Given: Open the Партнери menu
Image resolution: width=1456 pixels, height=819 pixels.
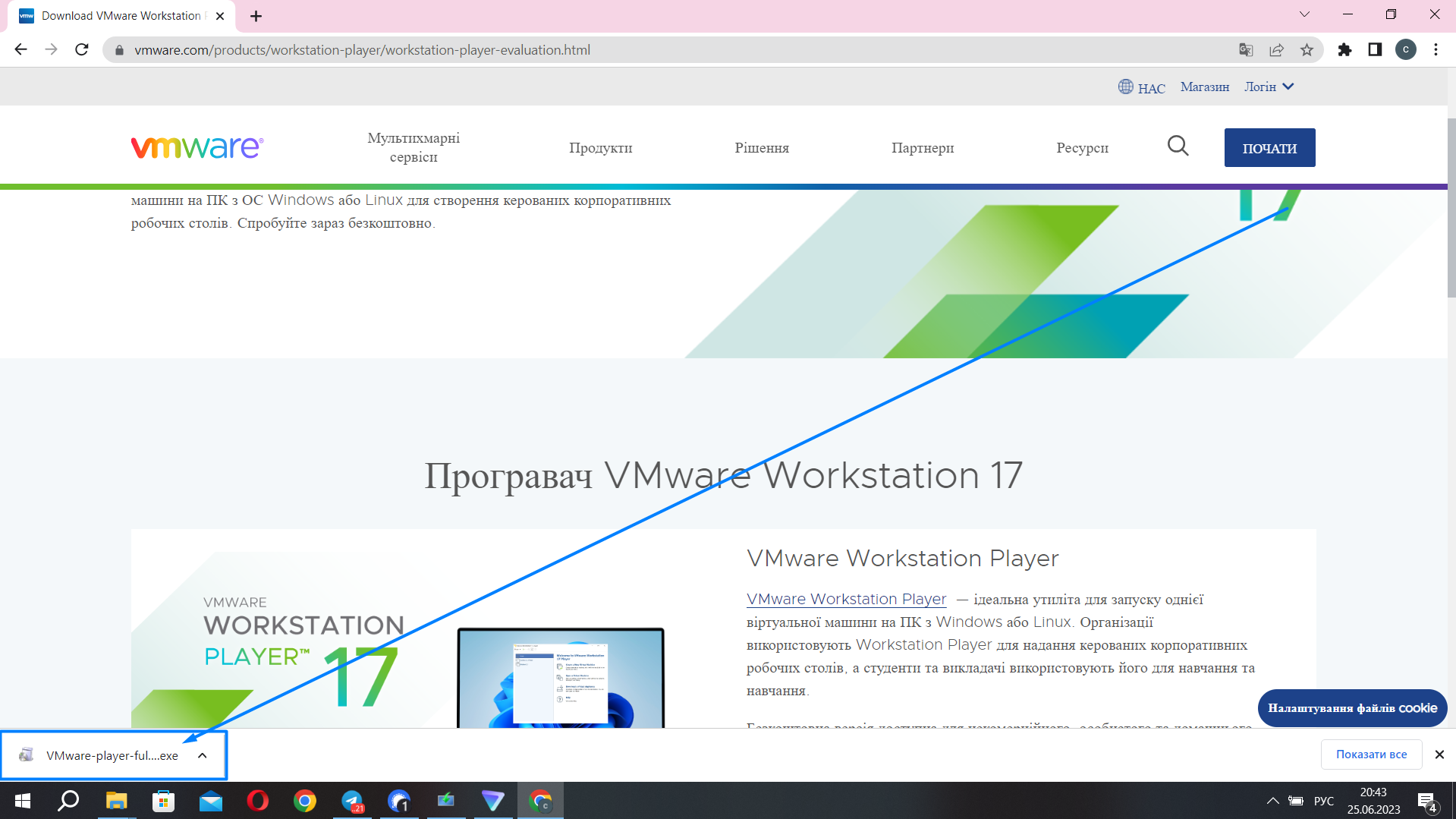Looking at the screenshot, I should 923,148.
